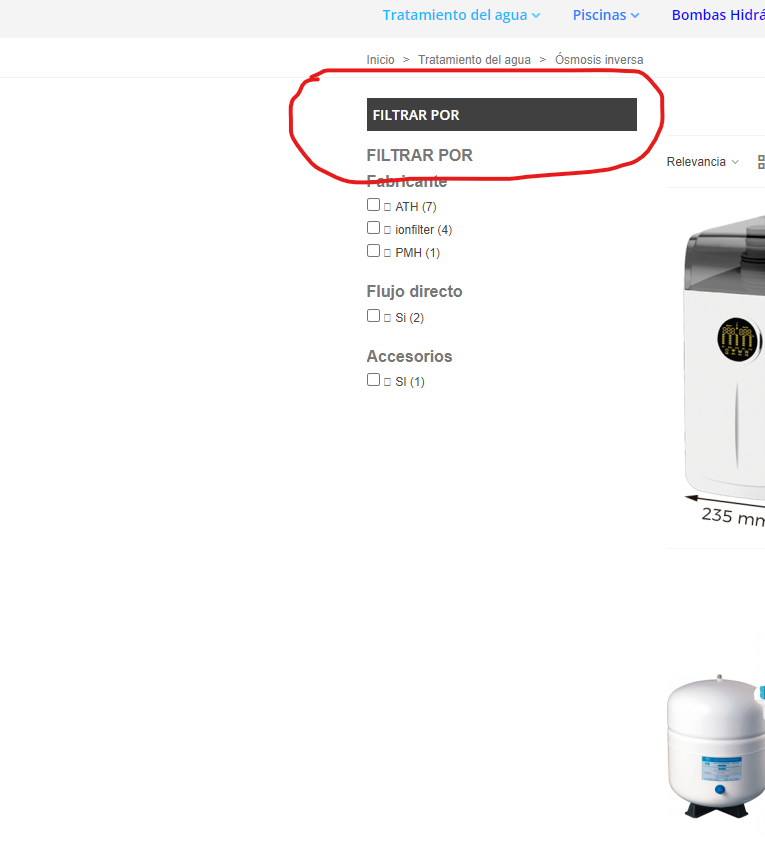This screenshot has height=849, width=765.
Task: Open the Piscinas menu
Action: [x=599, y=15]
